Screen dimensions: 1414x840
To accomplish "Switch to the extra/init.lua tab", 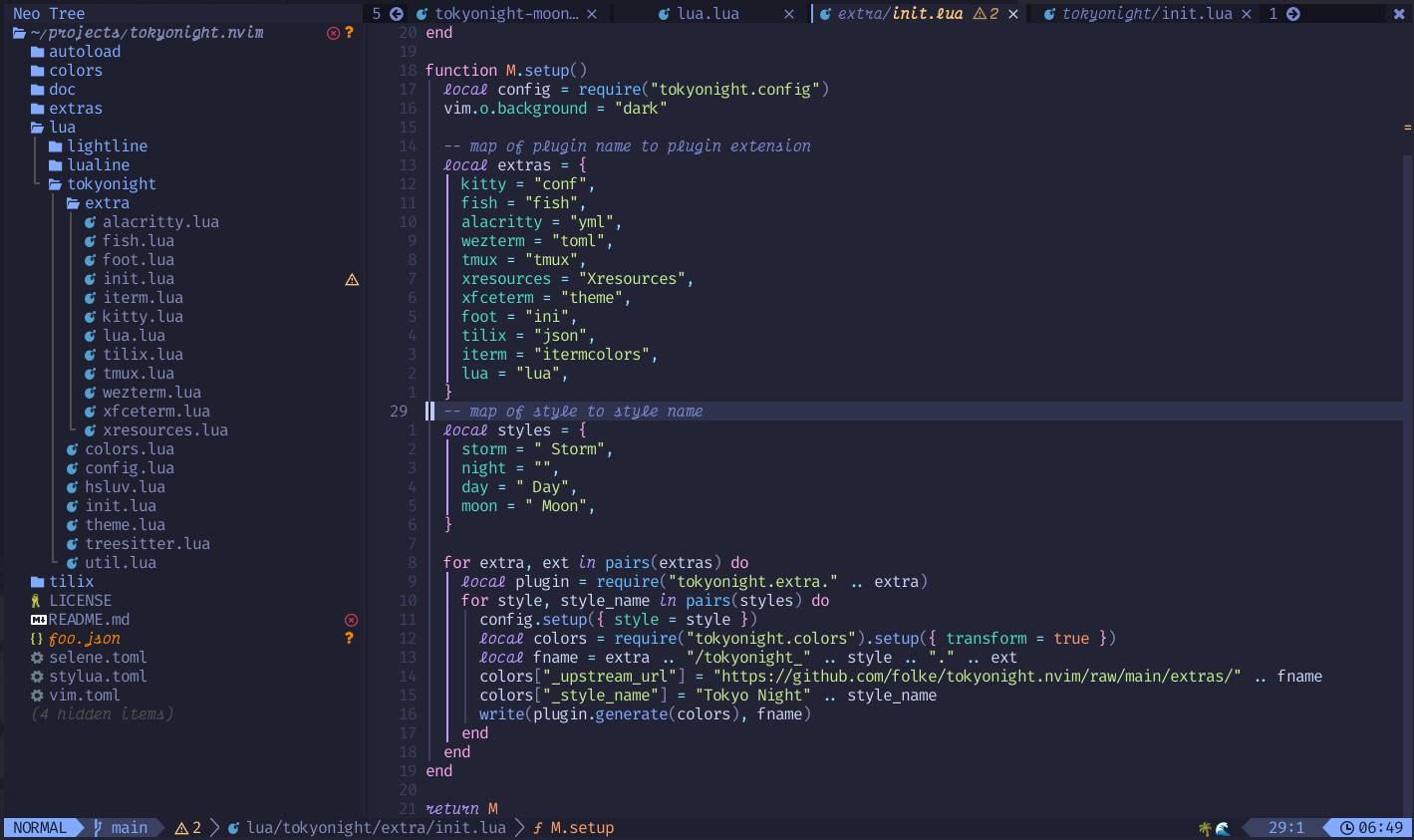I will (x=899, y=14).
